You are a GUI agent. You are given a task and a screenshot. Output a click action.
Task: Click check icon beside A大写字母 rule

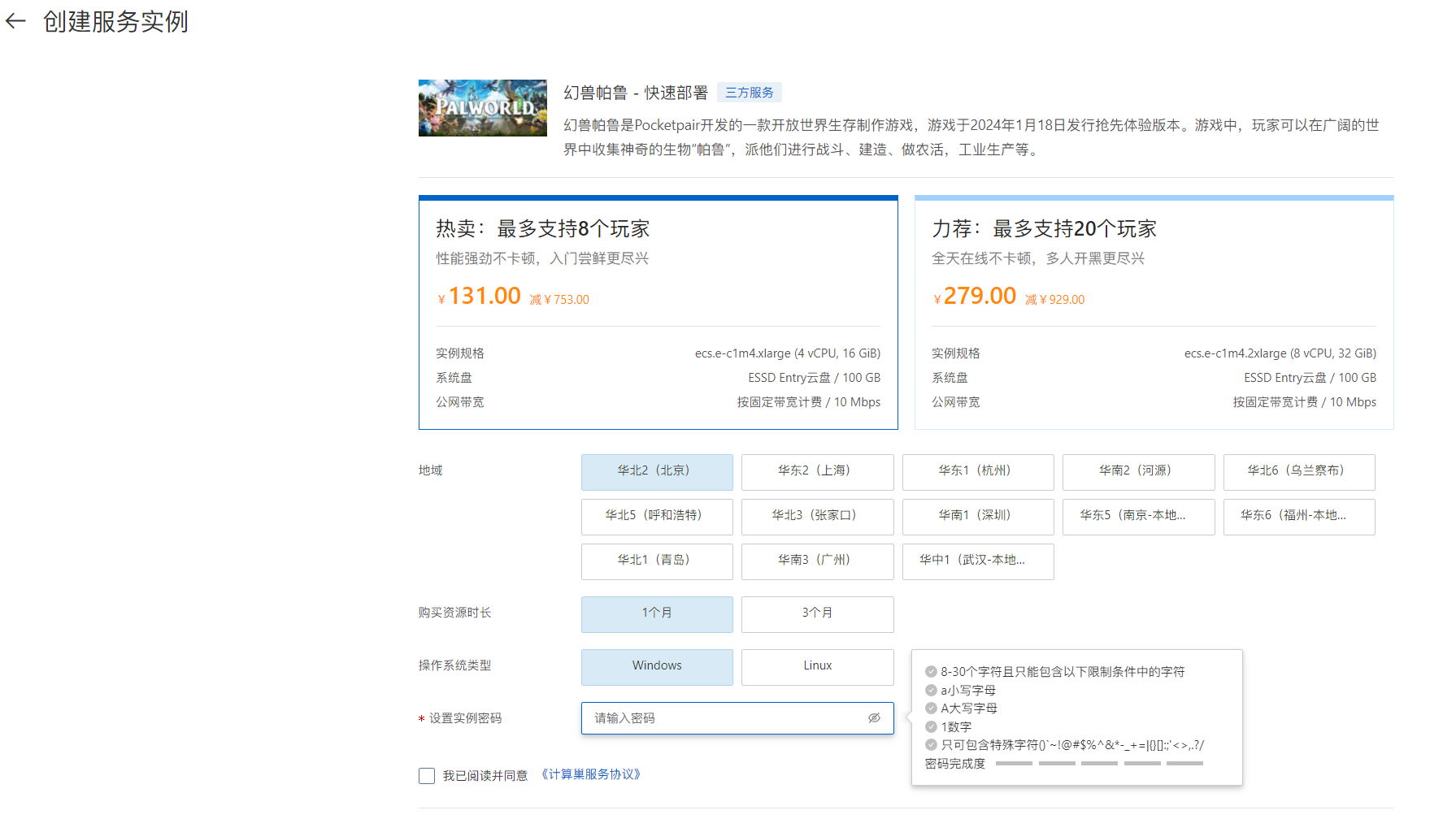tap(931, 708)
